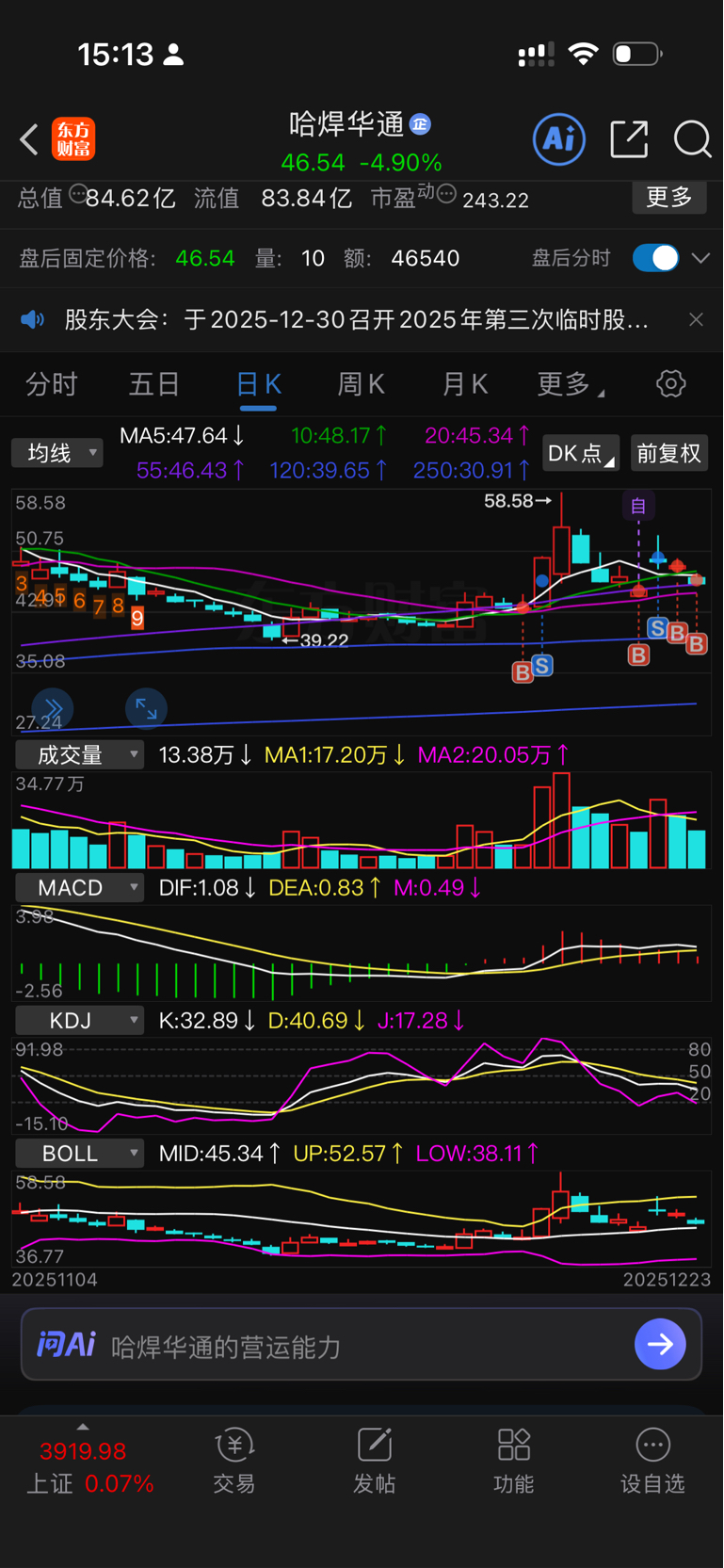Tap the 20251104 start date label
This screenshot has height=1568, width=724.
pos(55,1280)
